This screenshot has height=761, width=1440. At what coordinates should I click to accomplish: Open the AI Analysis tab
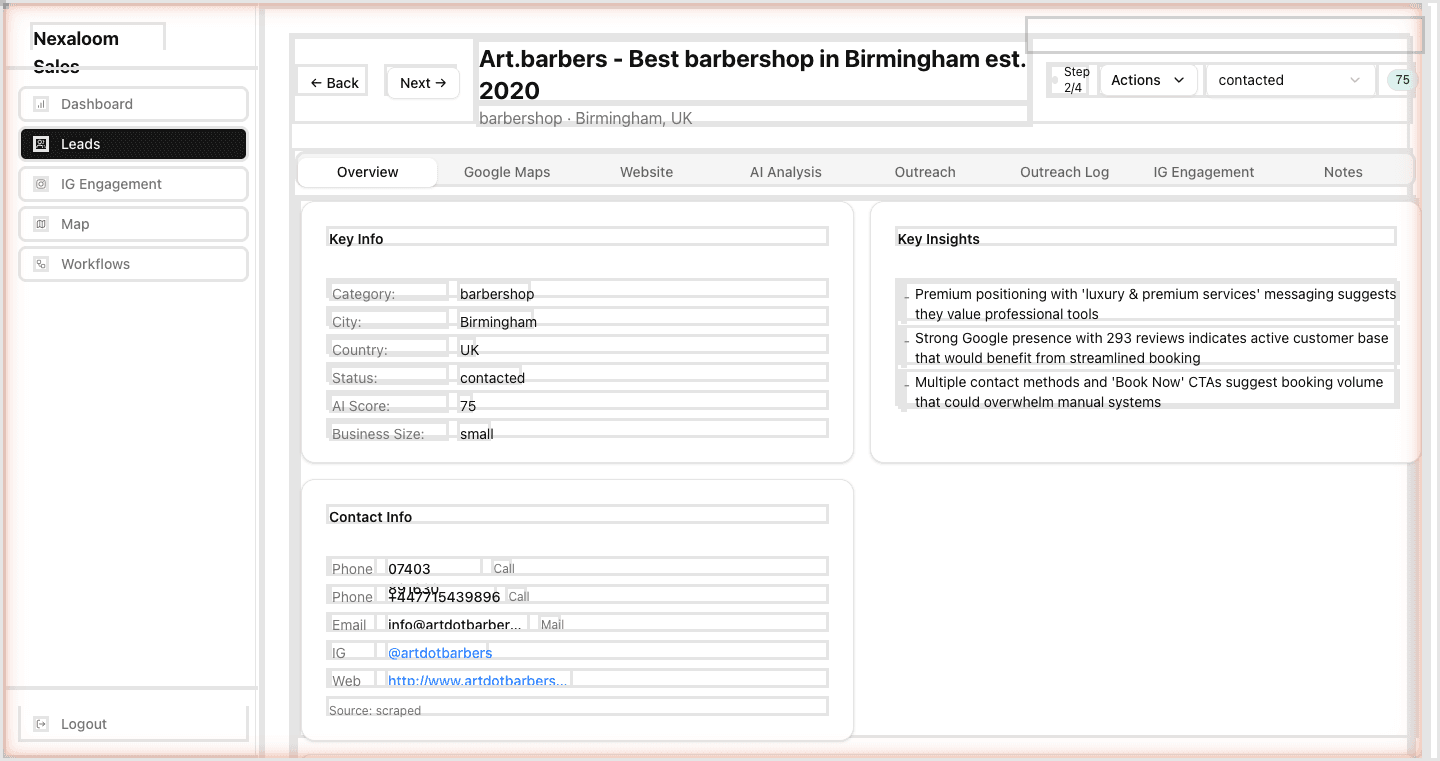(x=785, y=172)
